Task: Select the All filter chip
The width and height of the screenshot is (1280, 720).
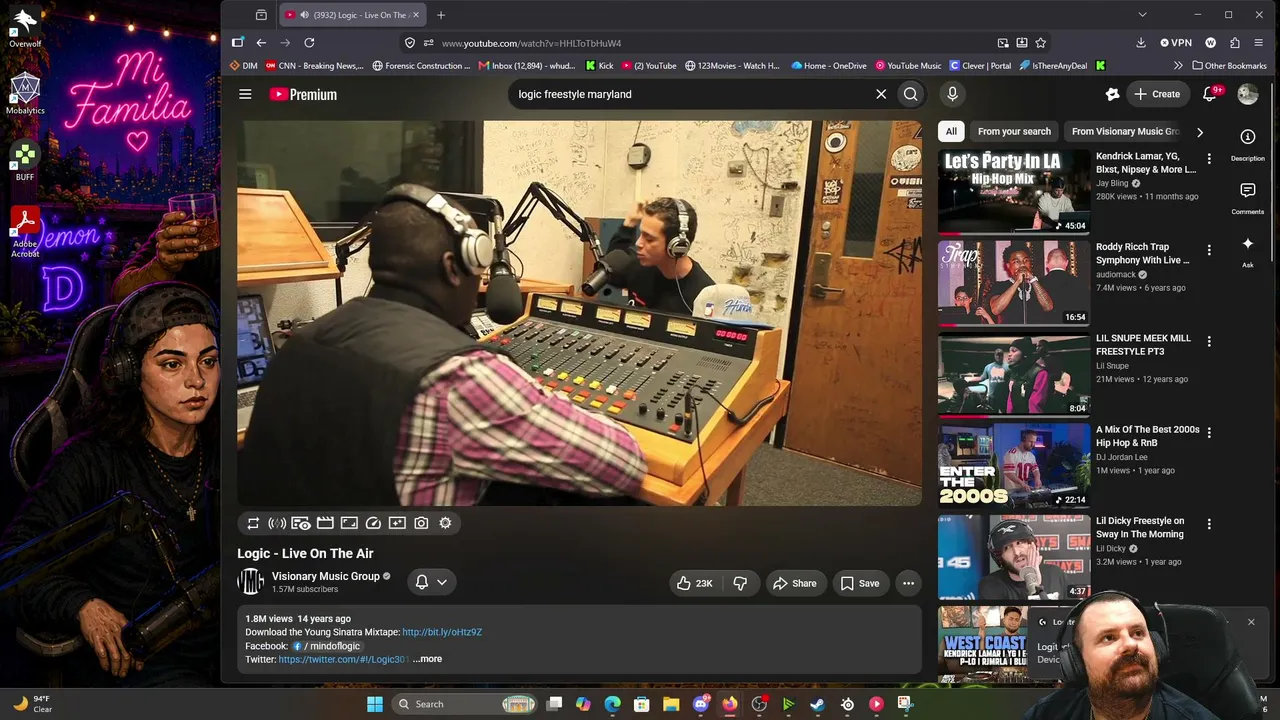Action: 951,131
